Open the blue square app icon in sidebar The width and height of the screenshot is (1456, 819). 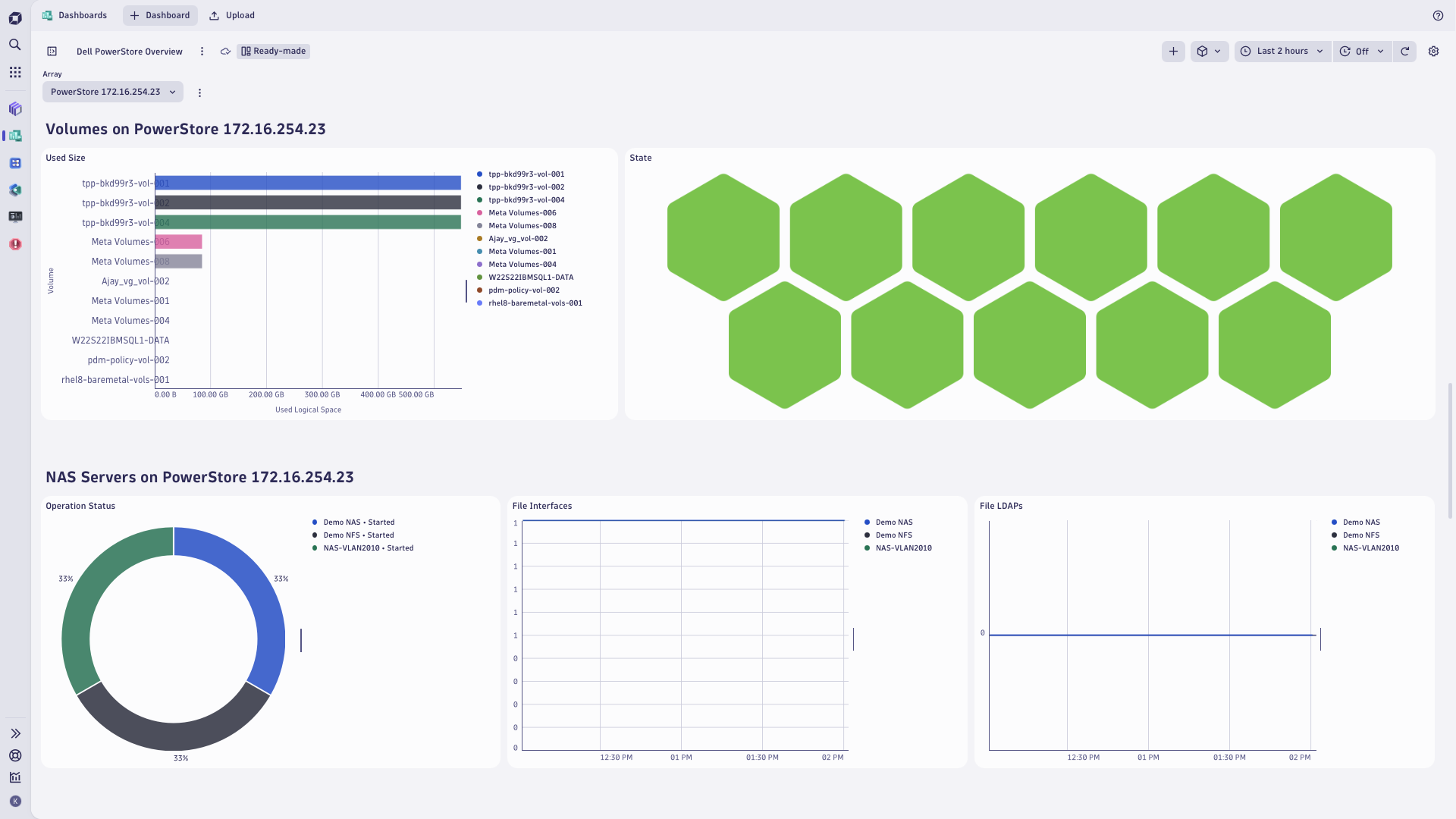pyautogui.click(x=15, y=163)
